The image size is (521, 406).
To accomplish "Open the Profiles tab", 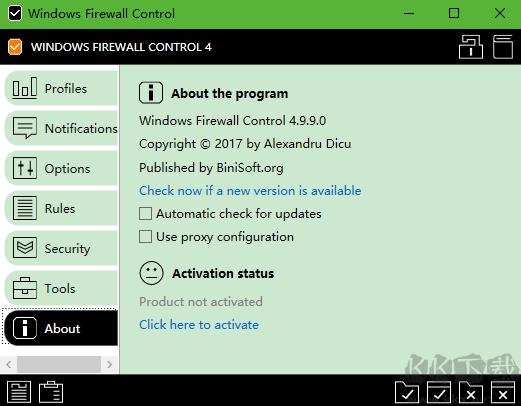I will click(61, 88).
